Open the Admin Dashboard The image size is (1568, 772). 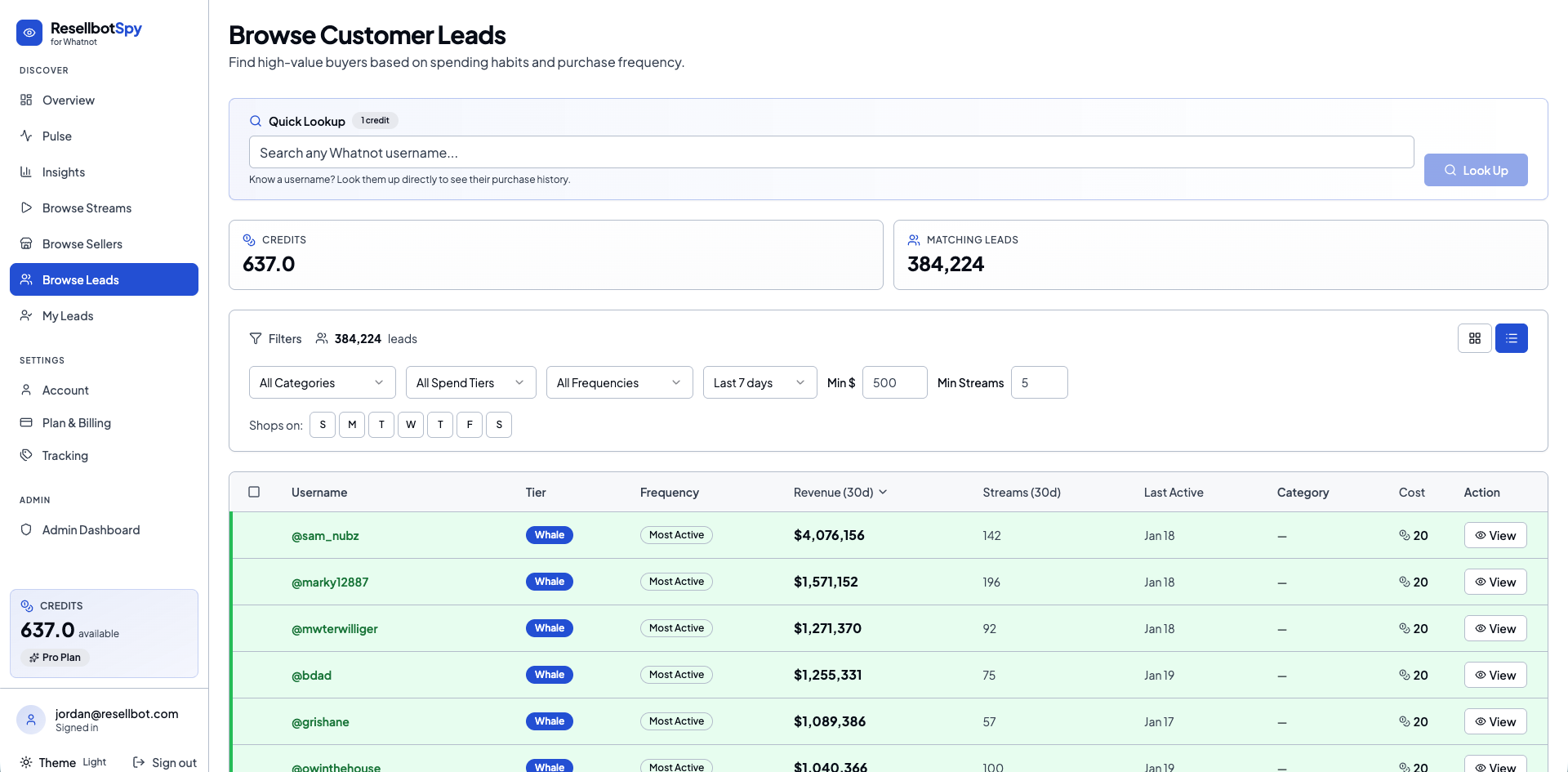point(91,529)
